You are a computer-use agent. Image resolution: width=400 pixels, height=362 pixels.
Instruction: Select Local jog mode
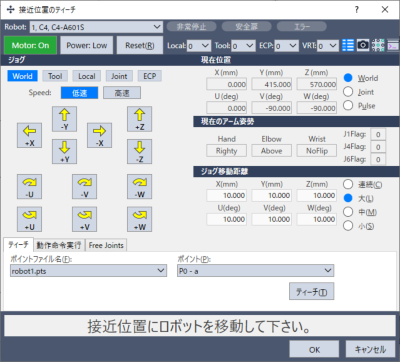click(87, 76)
